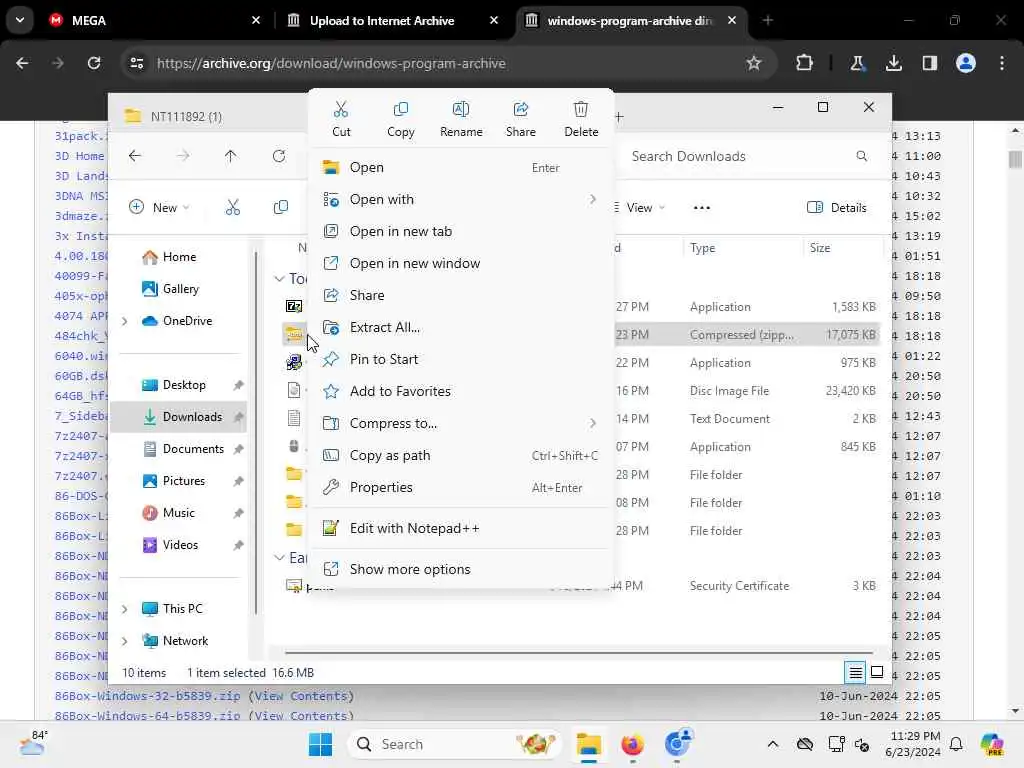Screen dimensions: 1024x768
Task: Choose Add to Favorites
Action: point(461,391)
